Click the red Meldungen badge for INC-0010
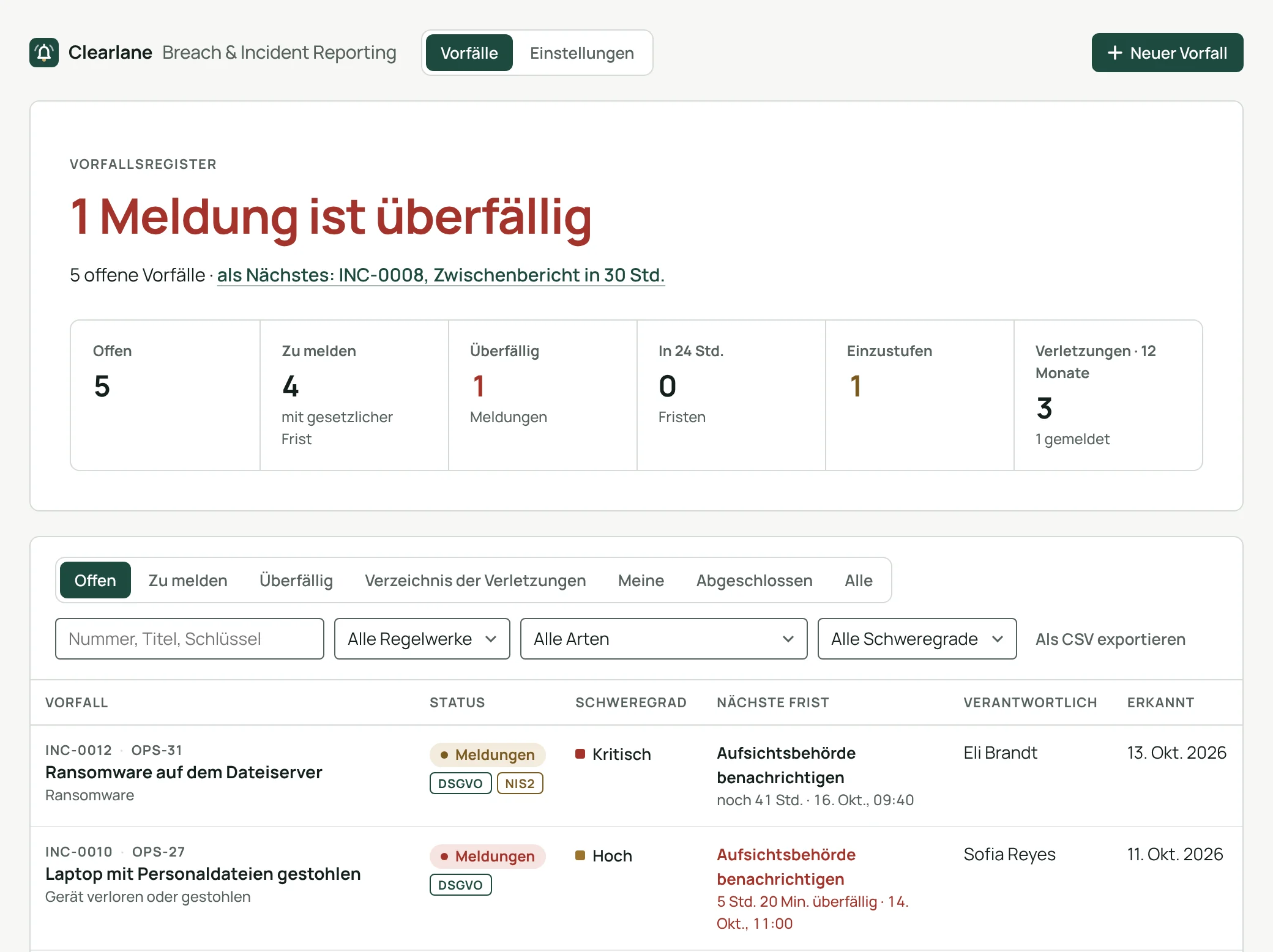This screenshot has width=1273, height=952. click(488, 856)
